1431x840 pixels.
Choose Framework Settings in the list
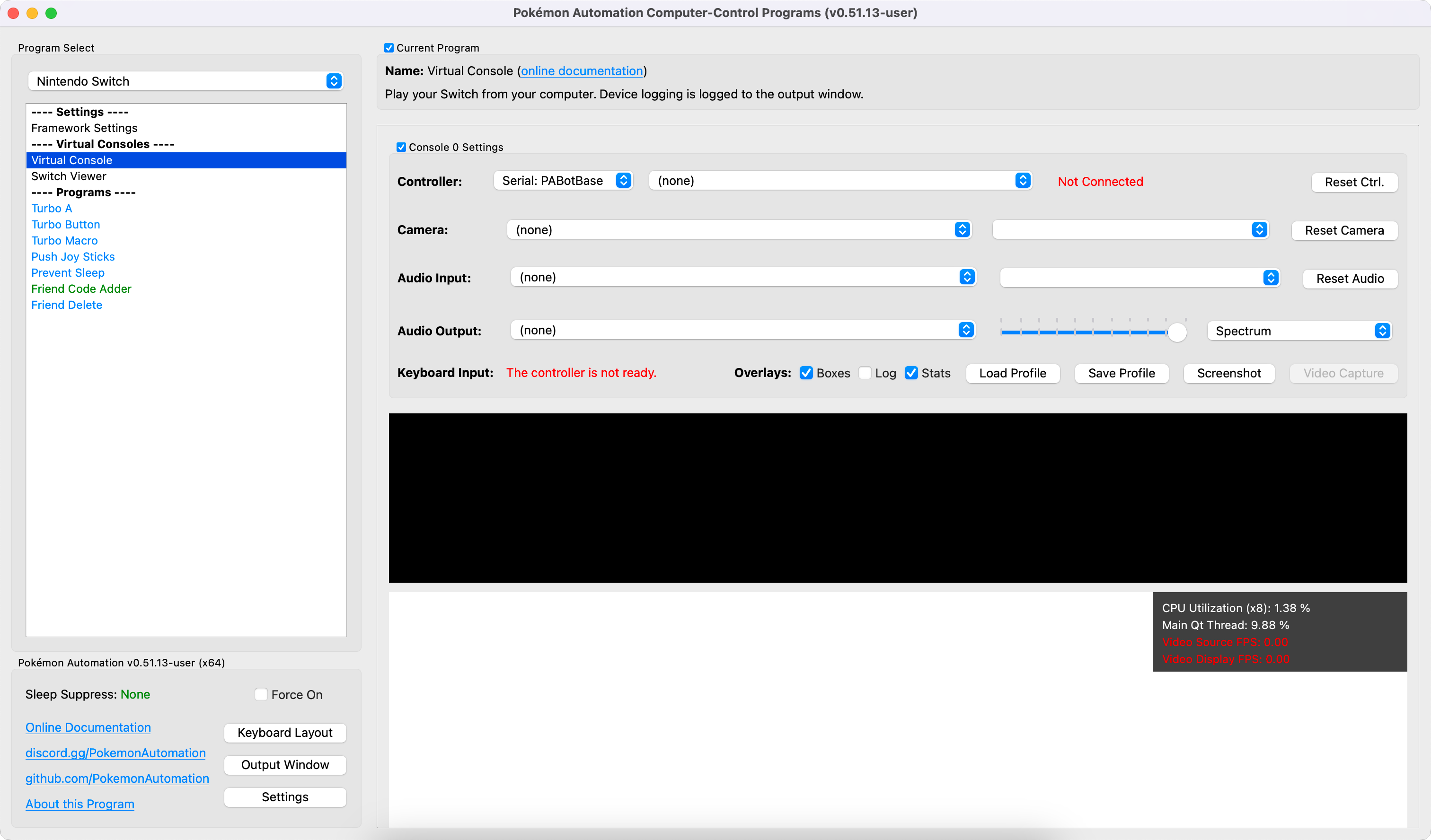coord(84,128)
